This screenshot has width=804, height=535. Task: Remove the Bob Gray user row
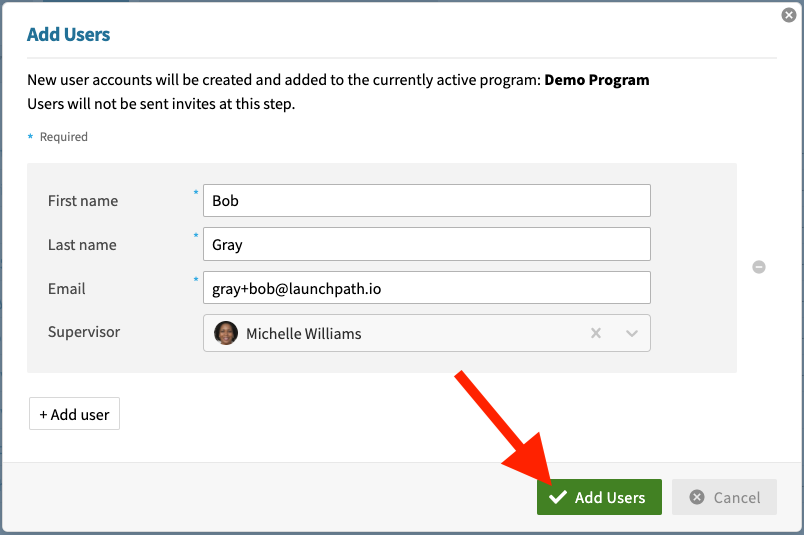[x=759, y=267]
